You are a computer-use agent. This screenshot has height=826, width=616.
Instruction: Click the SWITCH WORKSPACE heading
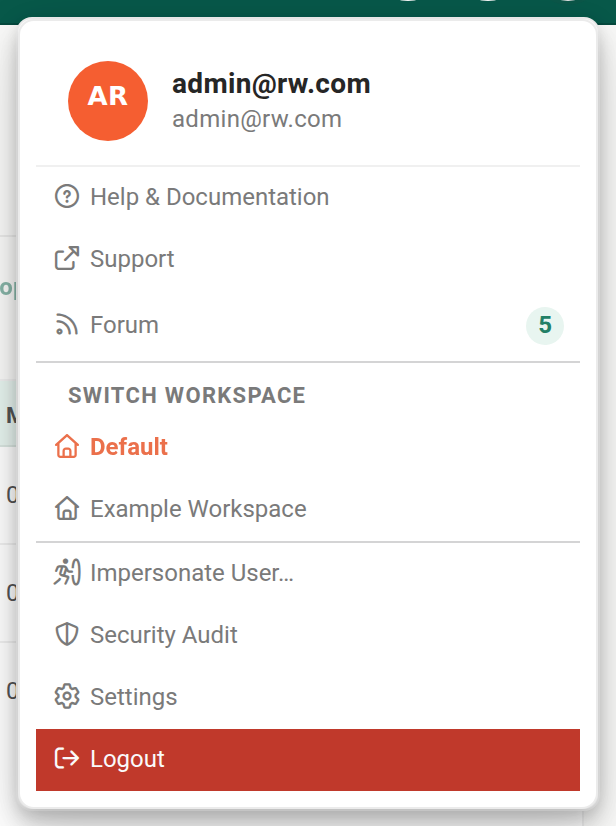point(187,396)
